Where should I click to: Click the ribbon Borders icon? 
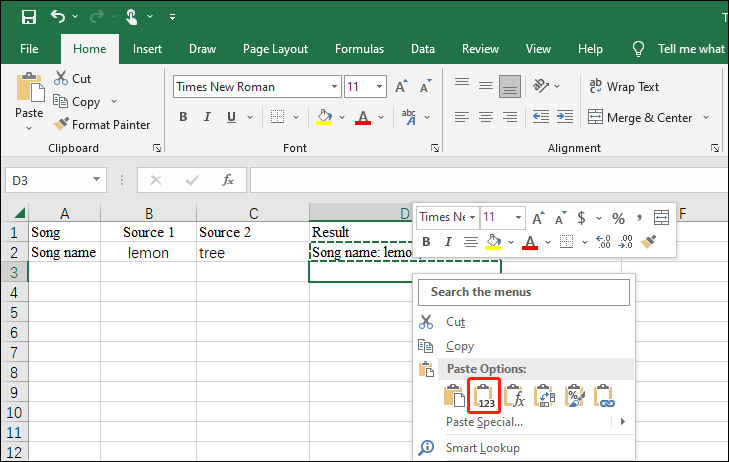278,117
